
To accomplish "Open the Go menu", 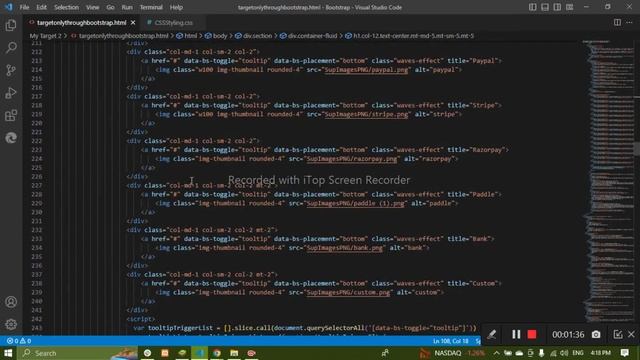I will (110, 7).
